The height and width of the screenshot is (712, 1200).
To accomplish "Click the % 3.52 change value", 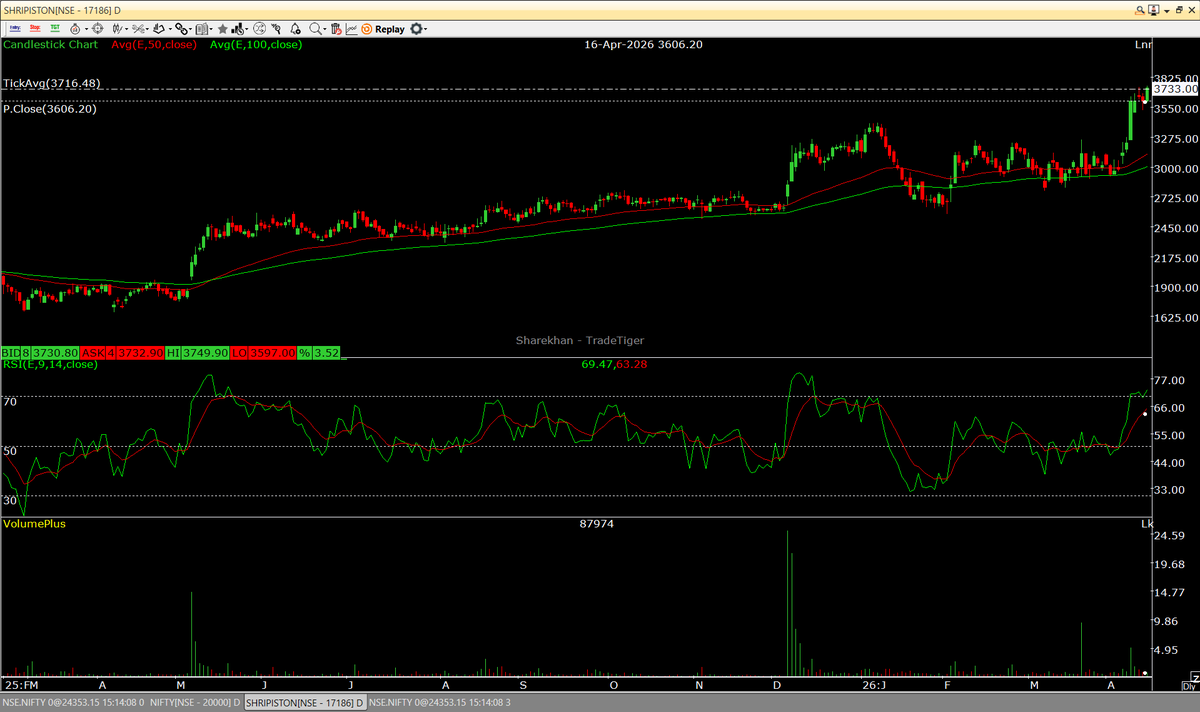I will click(x=327, y=352).
